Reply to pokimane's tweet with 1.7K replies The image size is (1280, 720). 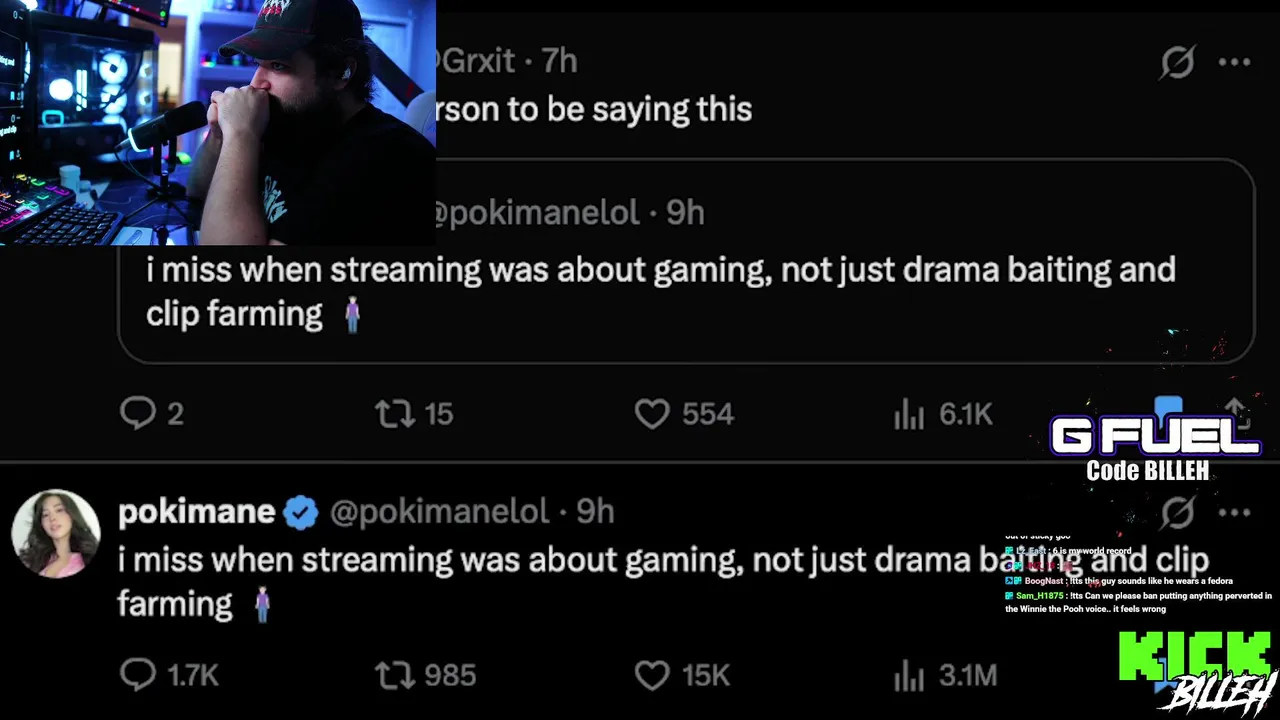coord(138,675)
